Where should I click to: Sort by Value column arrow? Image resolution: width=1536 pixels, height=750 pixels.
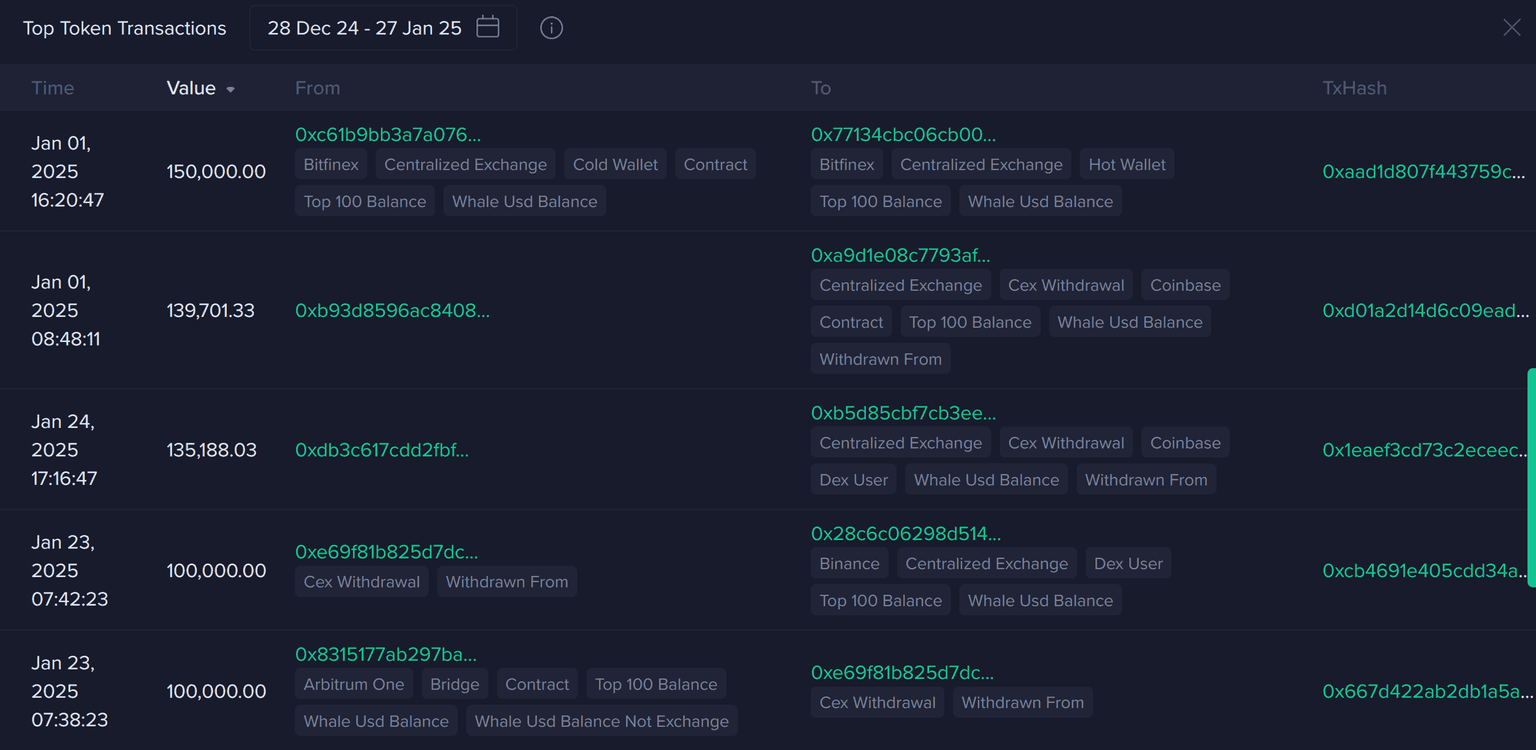coord(231,89)
